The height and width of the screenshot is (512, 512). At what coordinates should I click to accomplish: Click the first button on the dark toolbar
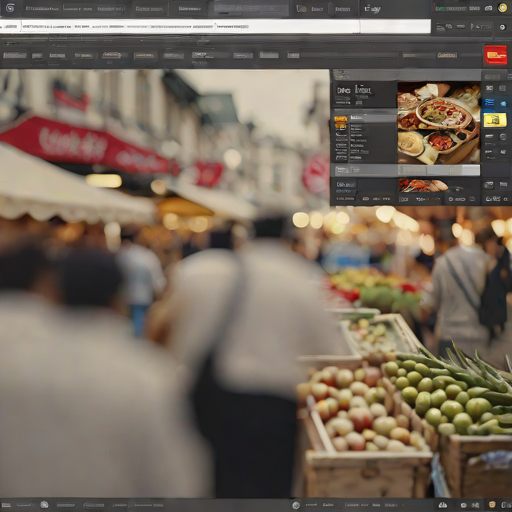tap(15, 55)
